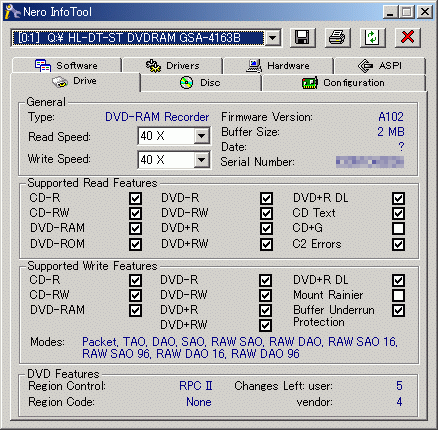The height and width of the screenshot is (430, 438).
Task: Toggle CD-RW read feature checkbox
Action: point(135,213)
